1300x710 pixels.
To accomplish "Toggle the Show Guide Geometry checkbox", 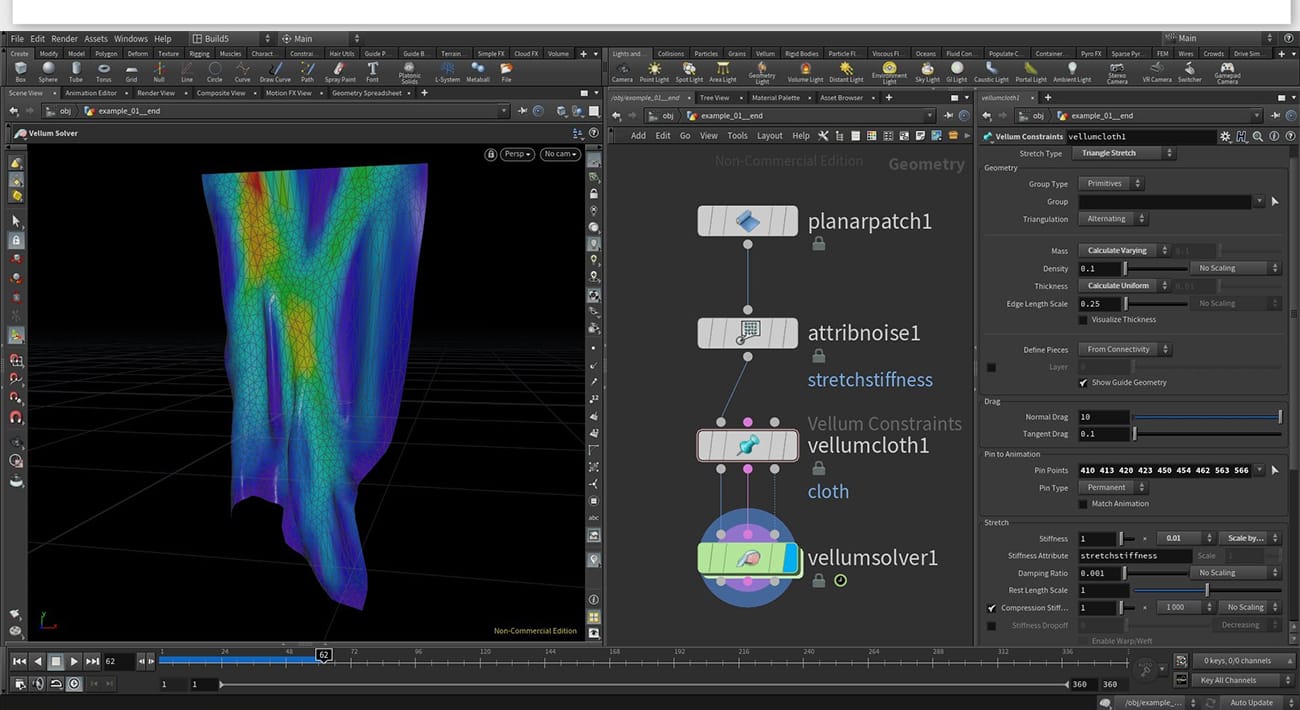I will point(1083,382).
